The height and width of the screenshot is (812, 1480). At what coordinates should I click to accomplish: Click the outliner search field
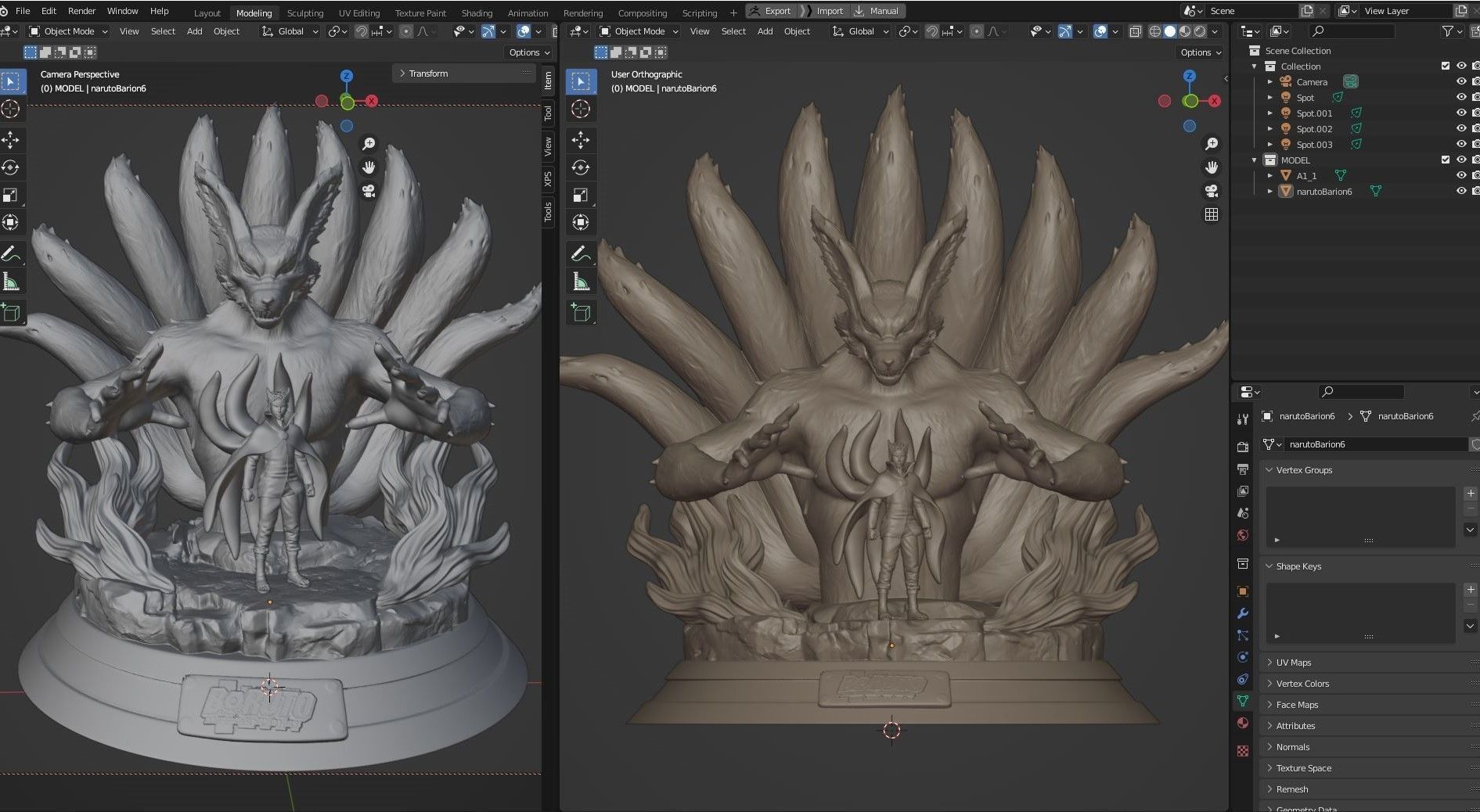[1352, 31]
